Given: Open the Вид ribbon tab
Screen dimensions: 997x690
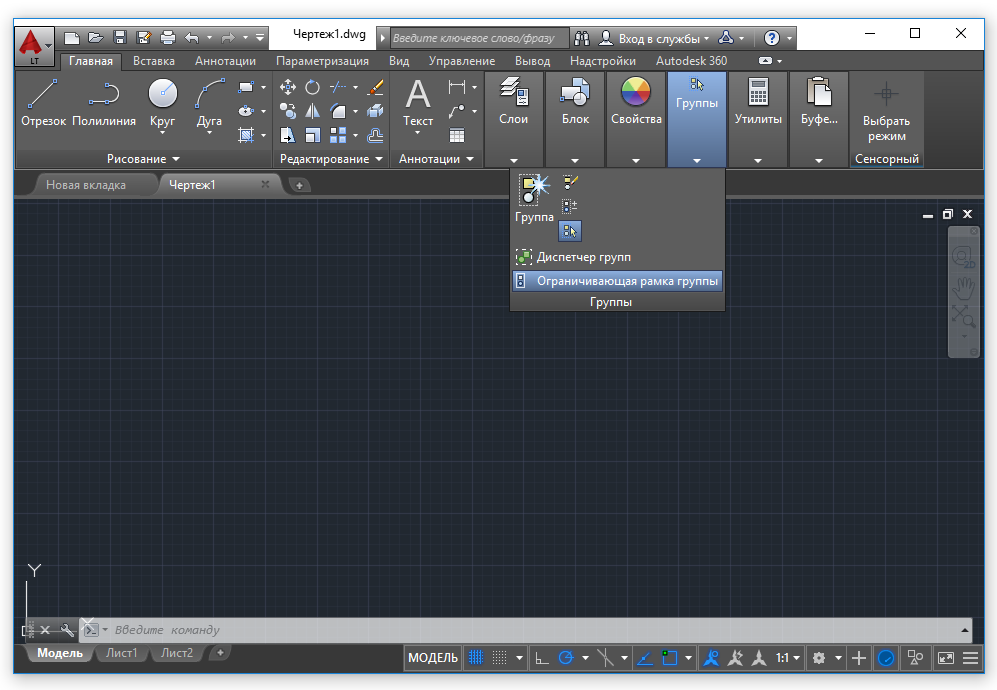Looking at the screenshot, I should 399,61.
